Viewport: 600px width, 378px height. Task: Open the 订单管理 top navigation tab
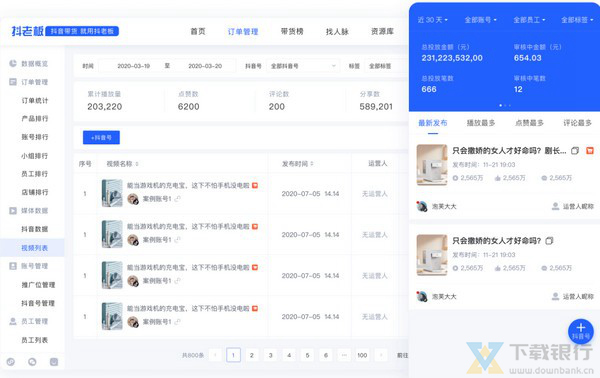pyautogui.click(x=243, y=31)
